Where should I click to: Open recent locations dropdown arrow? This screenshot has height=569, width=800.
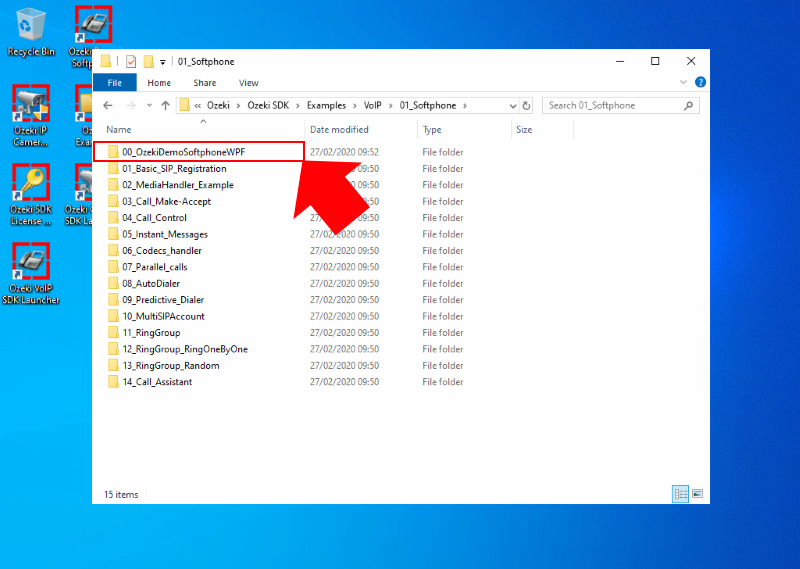pos(149,106)
